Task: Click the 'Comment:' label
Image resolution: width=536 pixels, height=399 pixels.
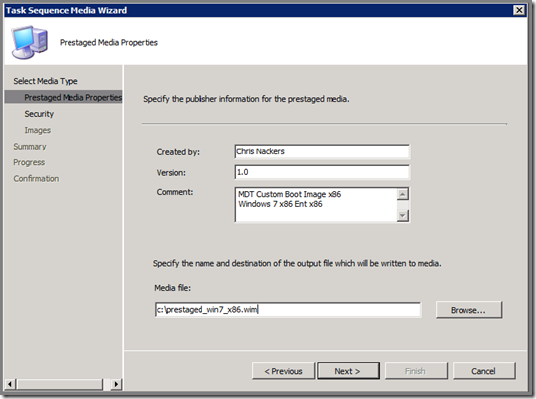Action: (175, 192)
